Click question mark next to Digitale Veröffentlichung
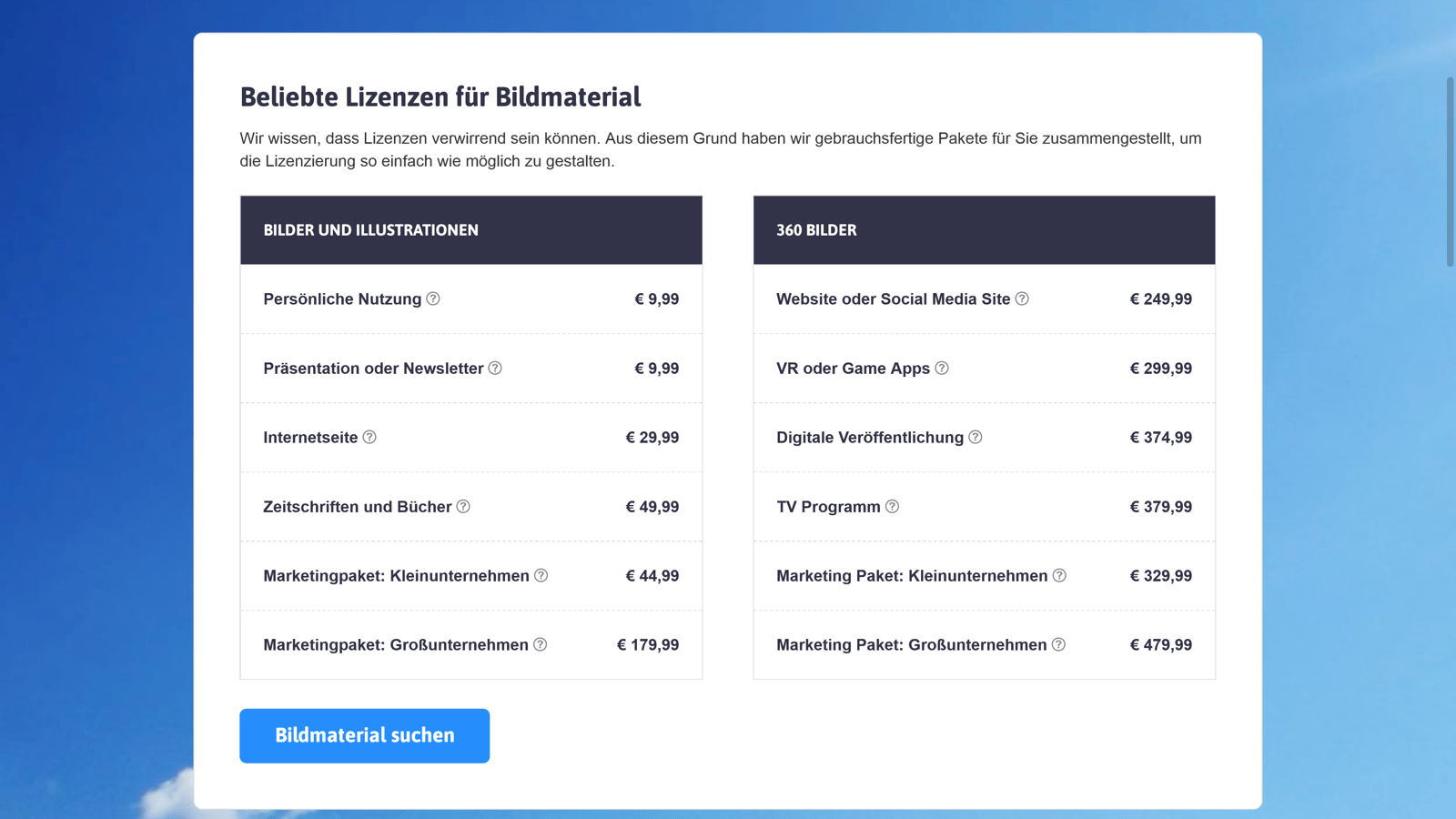 976,437
